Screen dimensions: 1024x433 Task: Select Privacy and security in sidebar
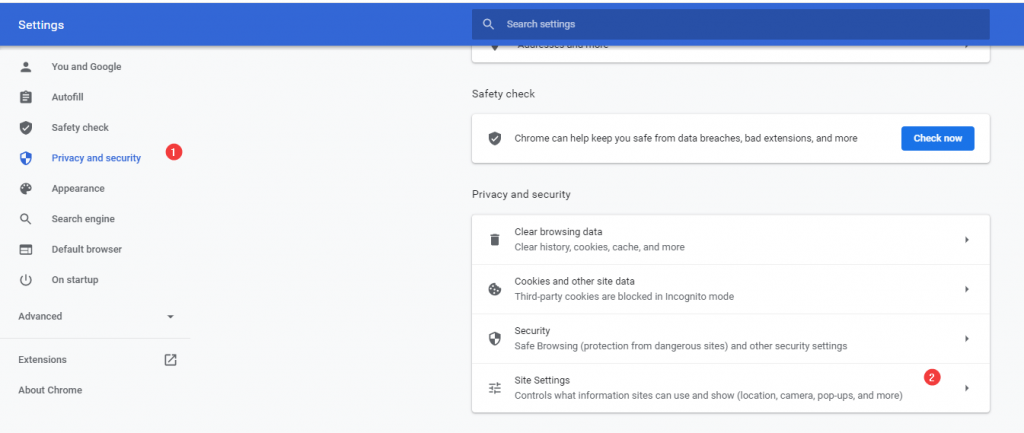click(x=96, y=158)
